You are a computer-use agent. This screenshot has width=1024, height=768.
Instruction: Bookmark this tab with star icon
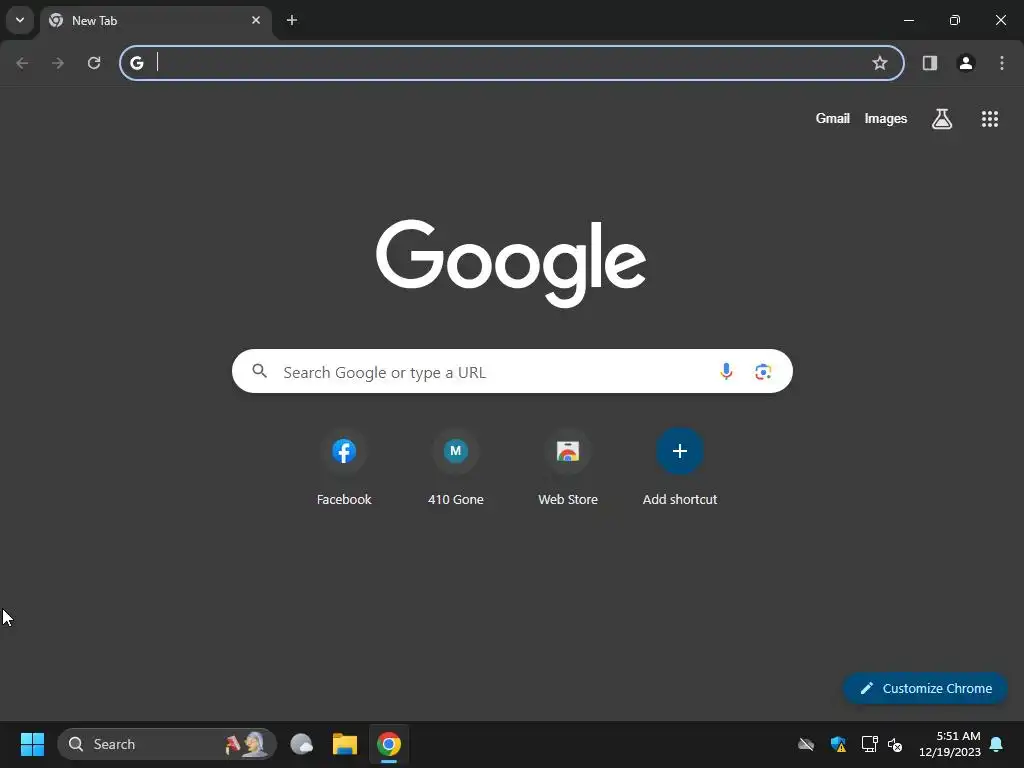click(880, 63)
